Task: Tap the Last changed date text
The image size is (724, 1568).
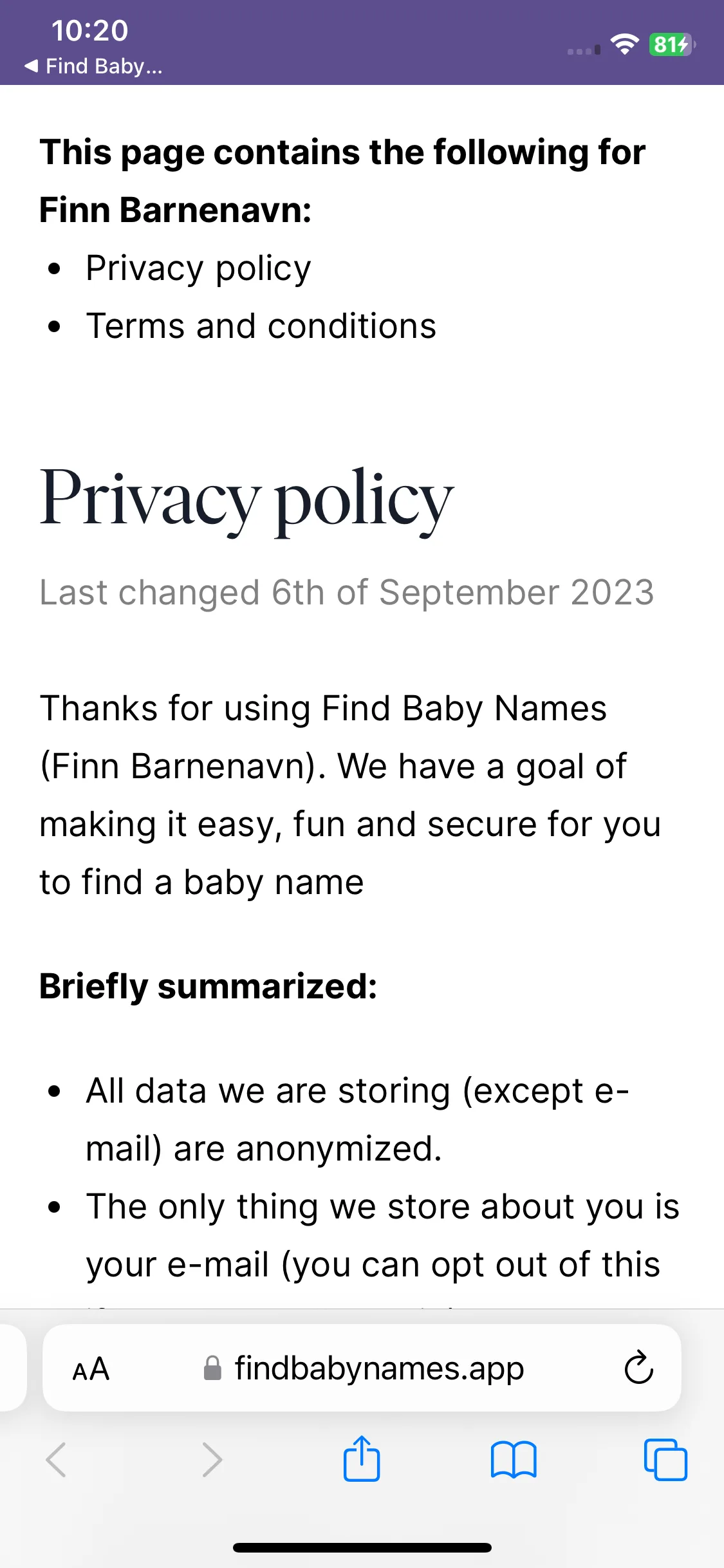Action: pyautogui.click(x=347, y=592)
